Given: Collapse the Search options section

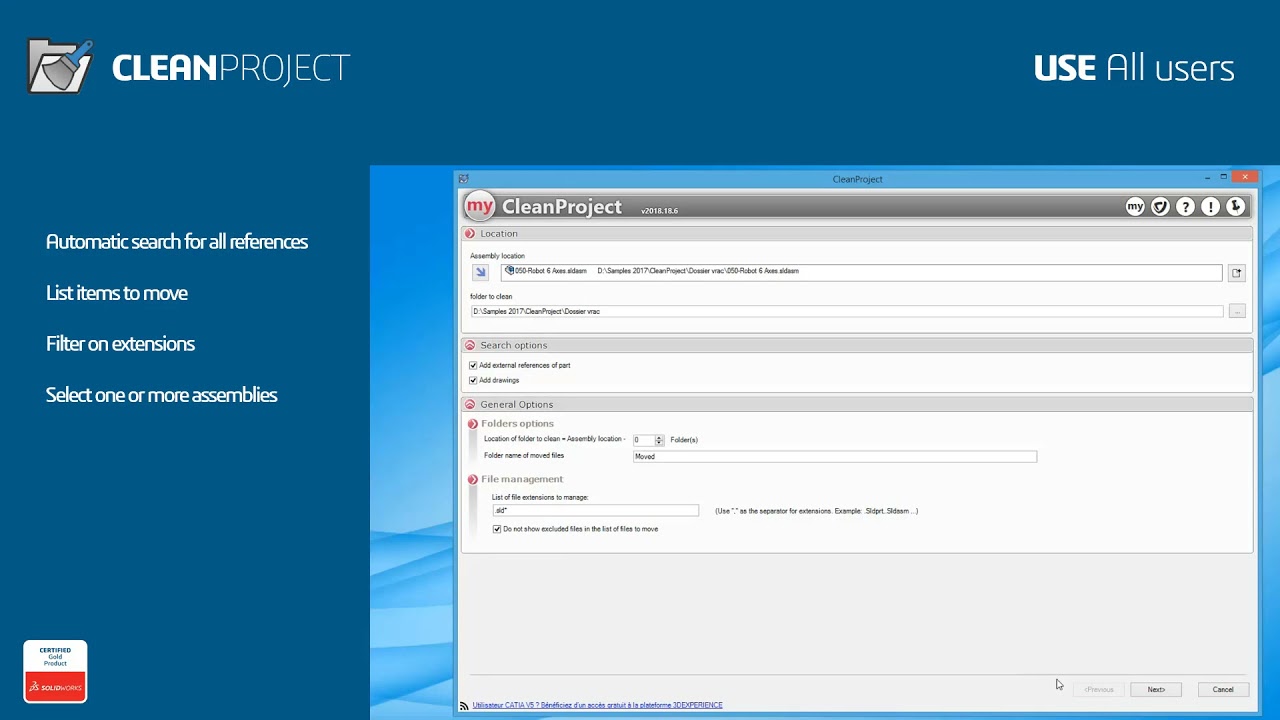Looking at the screenshot, I should [470, 346].
